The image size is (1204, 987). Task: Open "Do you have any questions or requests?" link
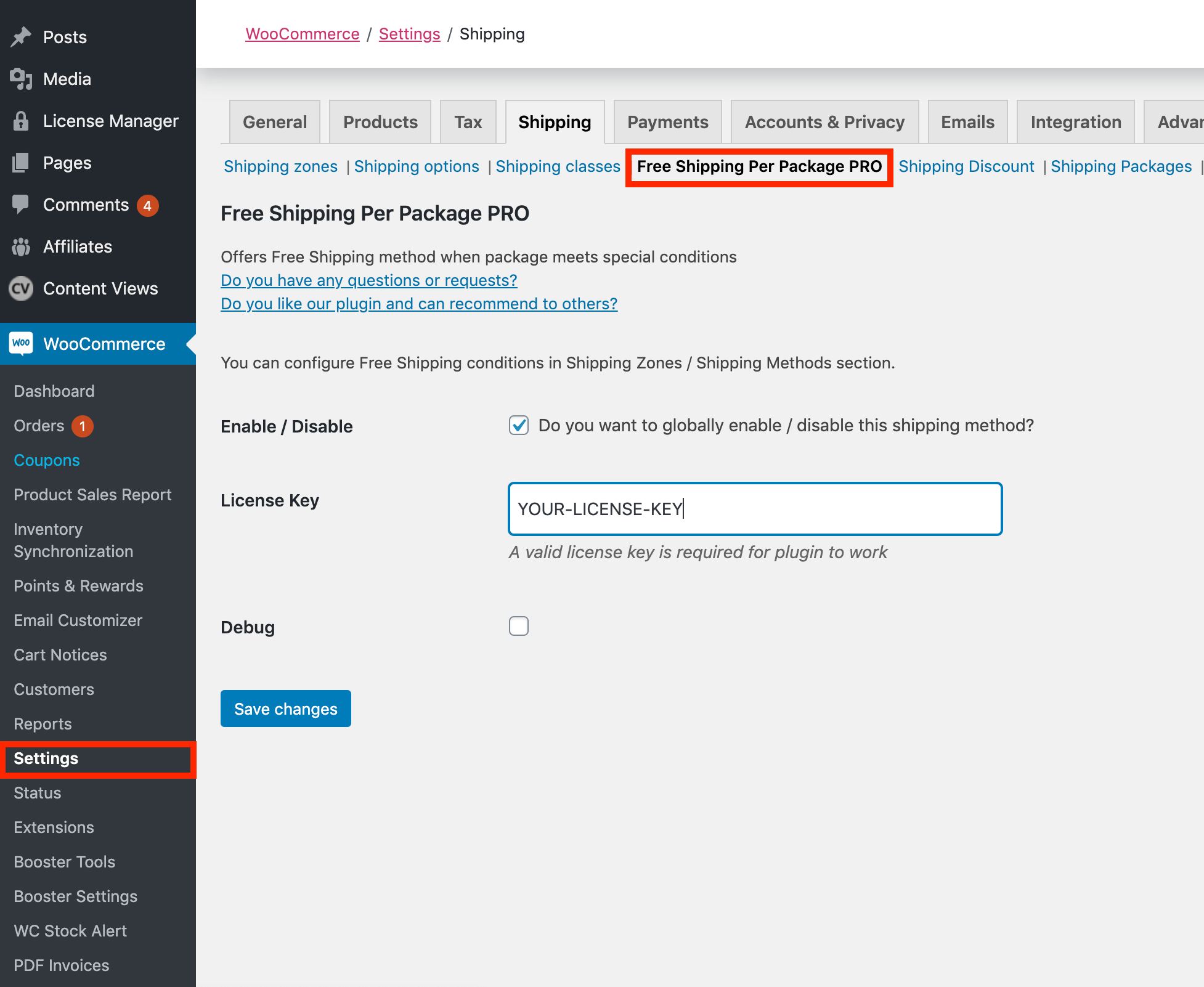tap(368, 280)
